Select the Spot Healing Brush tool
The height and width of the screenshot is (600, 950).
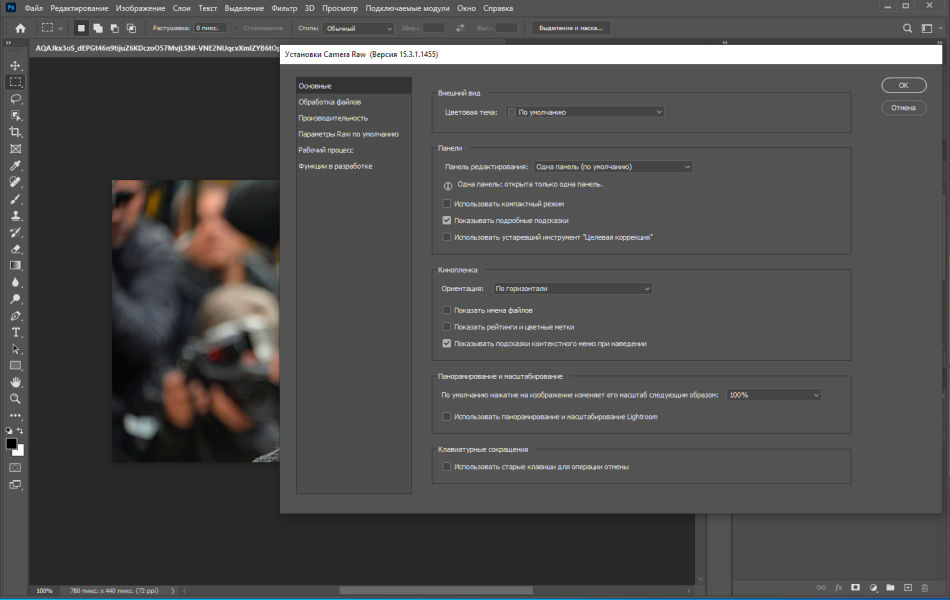(x=16, y=182)
